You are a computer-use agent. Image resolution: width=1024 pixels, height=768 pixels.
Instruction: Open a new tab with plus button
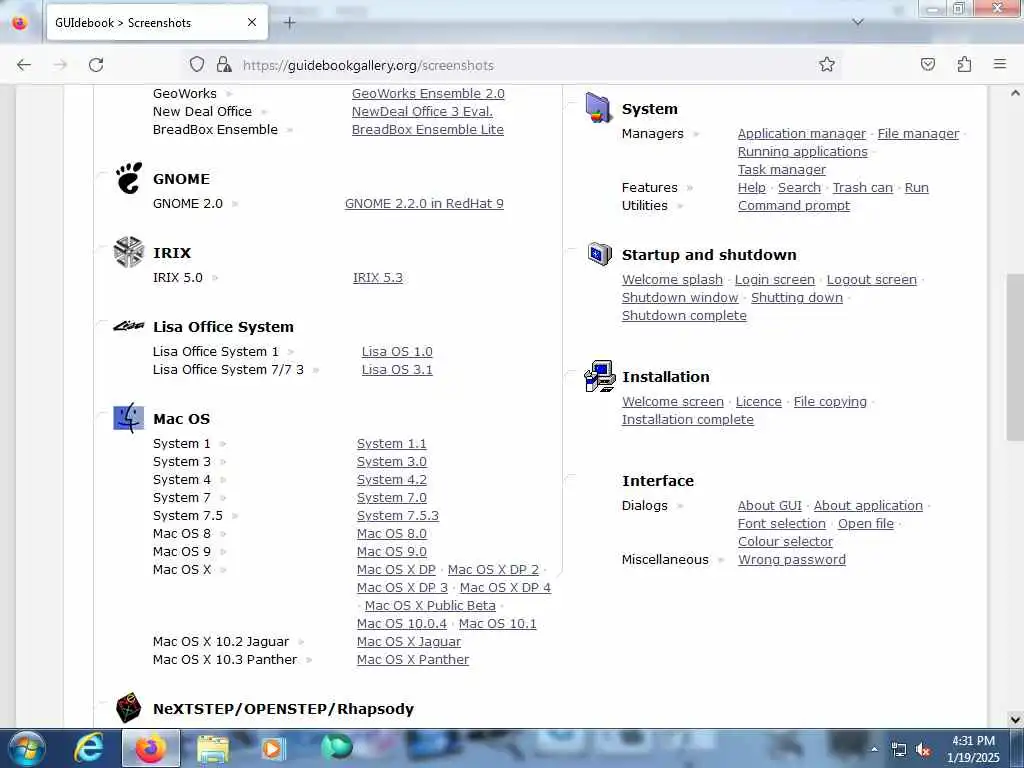[x=290, y=23]
